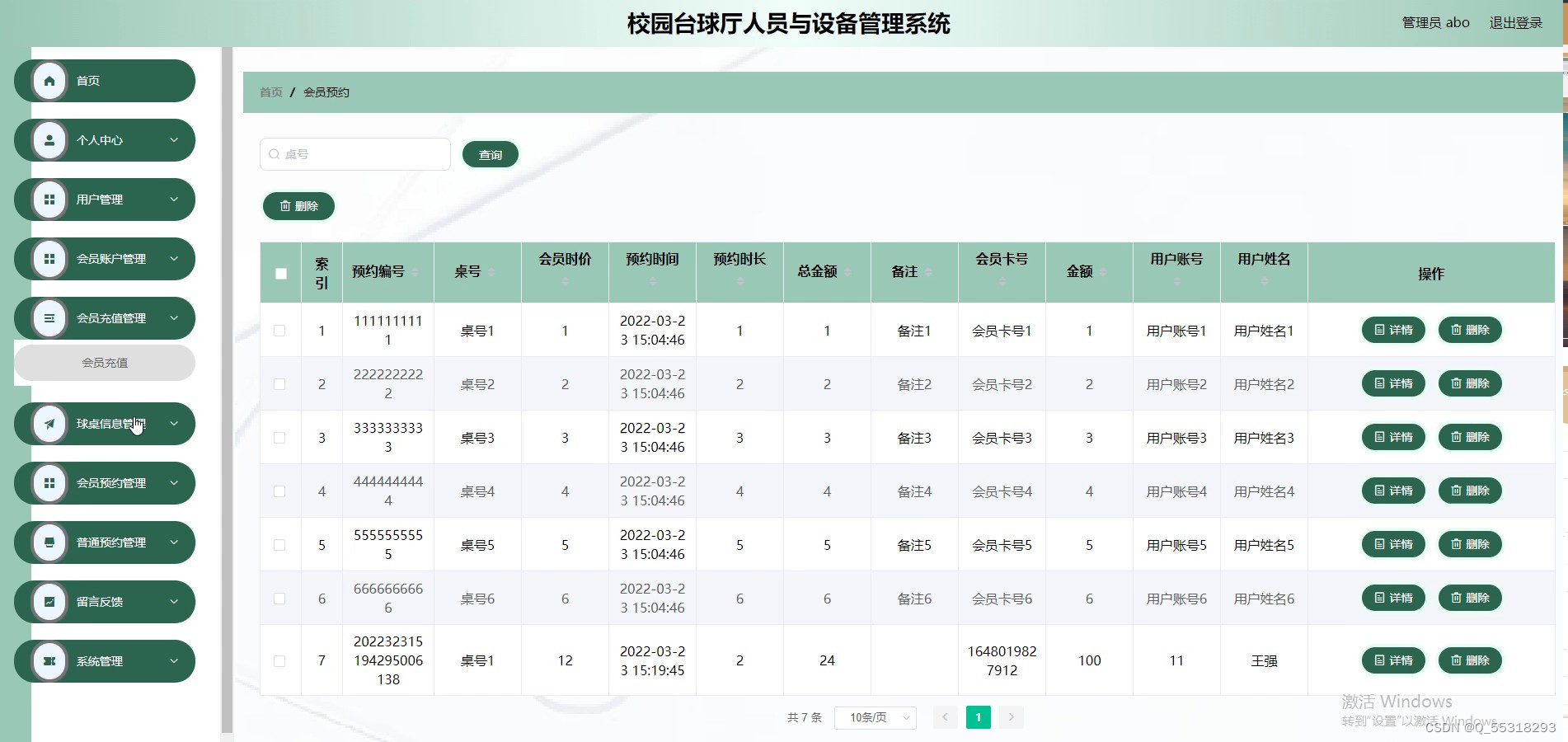Open the 10条/页 page size dropdown
This screenshot has width=1568, height=742.
pos(875,717)
